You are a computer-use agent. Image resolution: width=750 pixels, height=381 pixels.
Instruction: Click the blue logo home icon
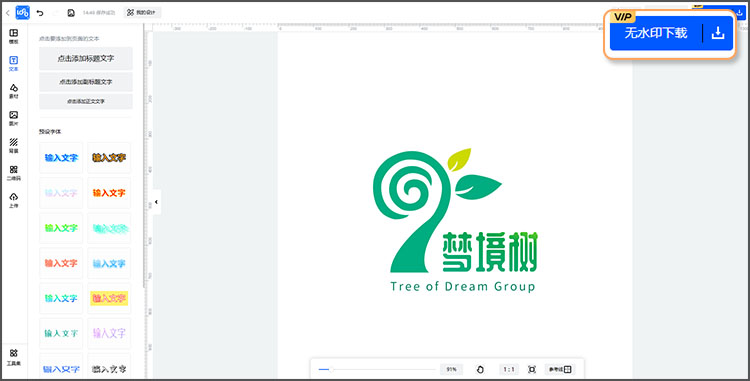point(22,13)
